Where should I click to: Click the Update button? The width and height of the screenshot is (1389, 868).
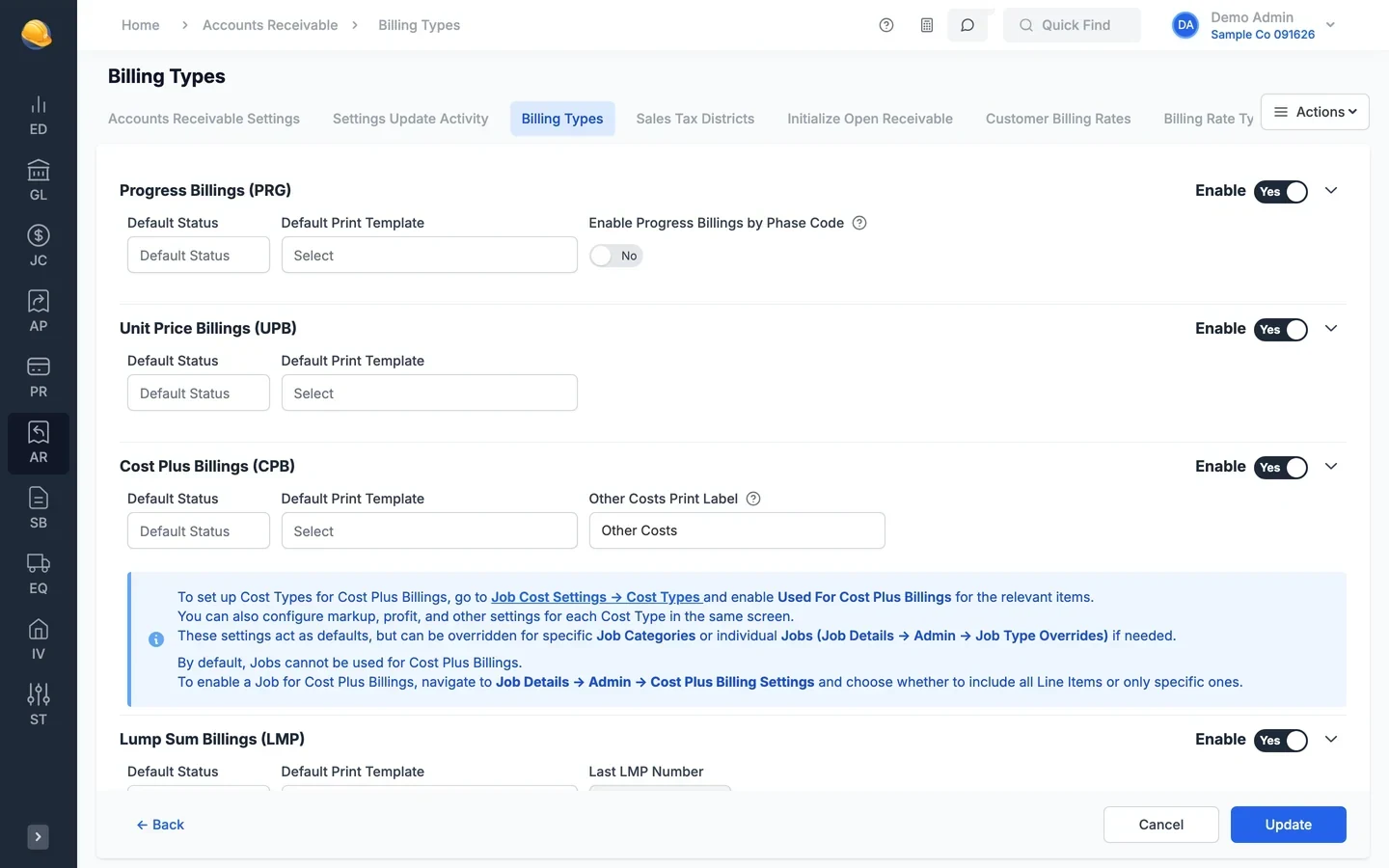coord(1289,825)
